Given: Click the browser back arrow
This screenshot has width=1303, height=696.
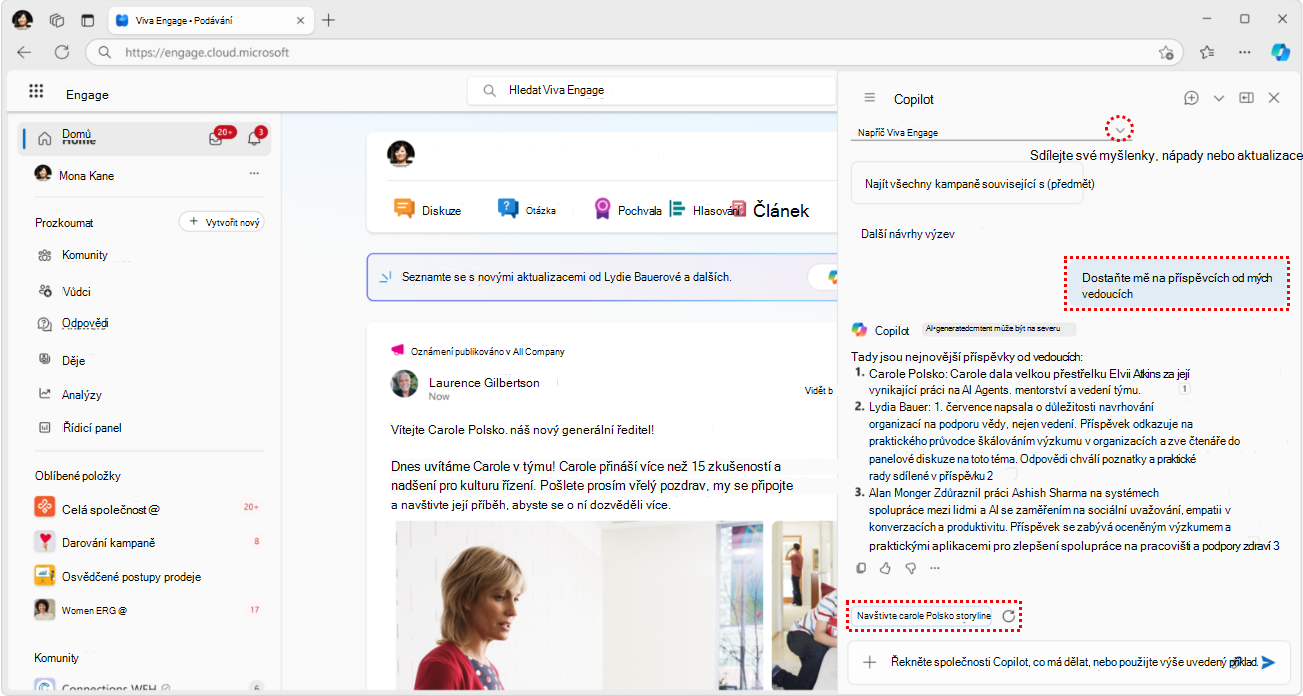Looking at the screenshot, I should coord(24,52).
